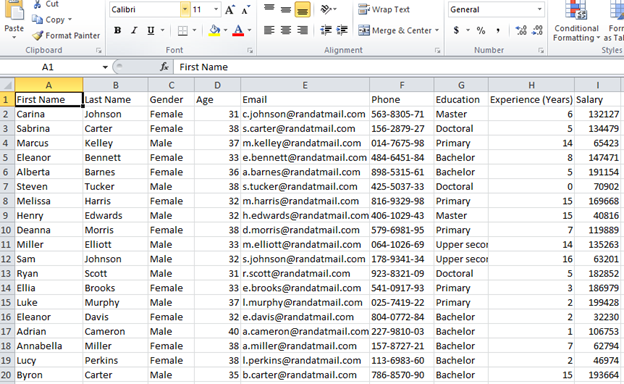Apply yellow fill color bucket
The image size is (624, 384).
point(214,30)
